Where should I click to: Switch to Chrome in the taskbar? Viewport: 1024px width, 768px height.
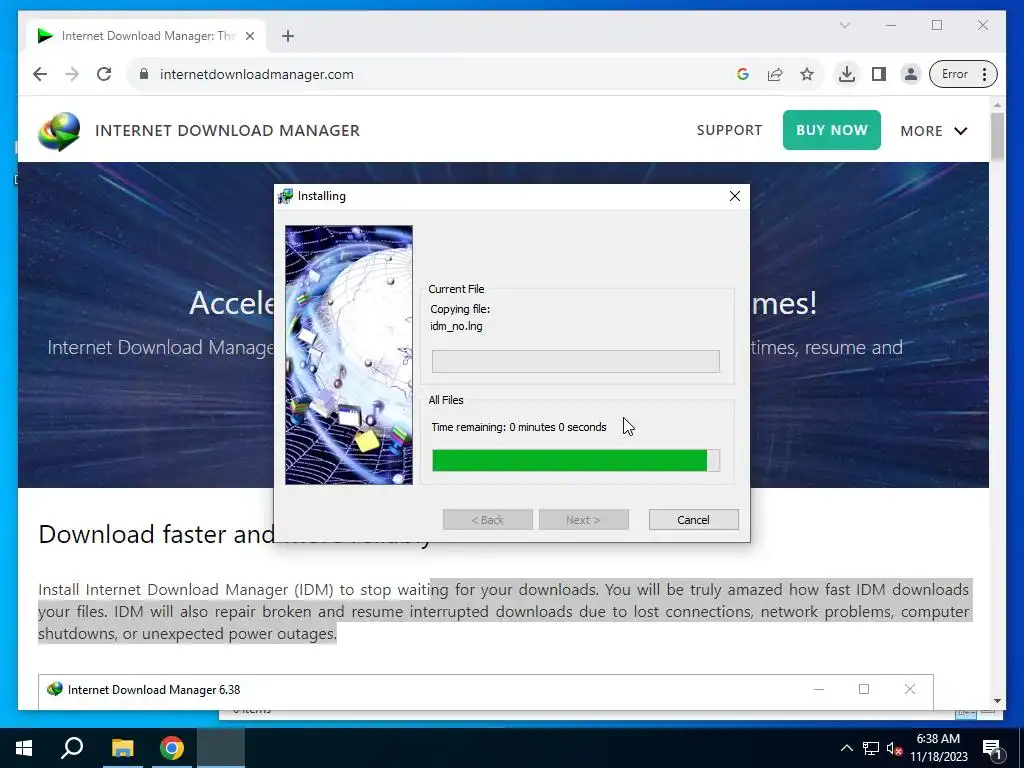[172, 748]
